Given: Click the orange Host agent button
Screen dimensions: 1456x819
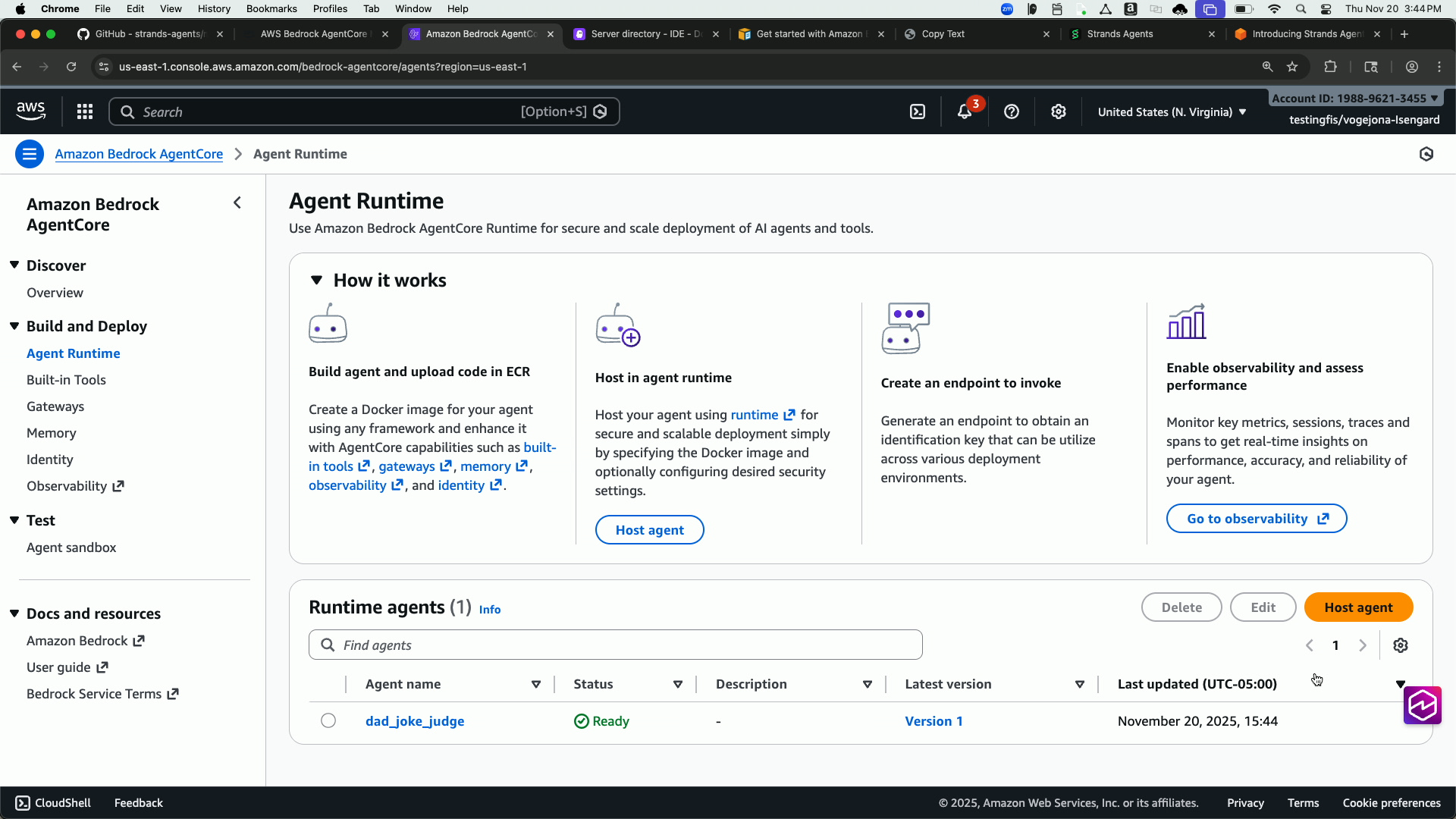Looking at the screenshot, I should [1358, 607].
